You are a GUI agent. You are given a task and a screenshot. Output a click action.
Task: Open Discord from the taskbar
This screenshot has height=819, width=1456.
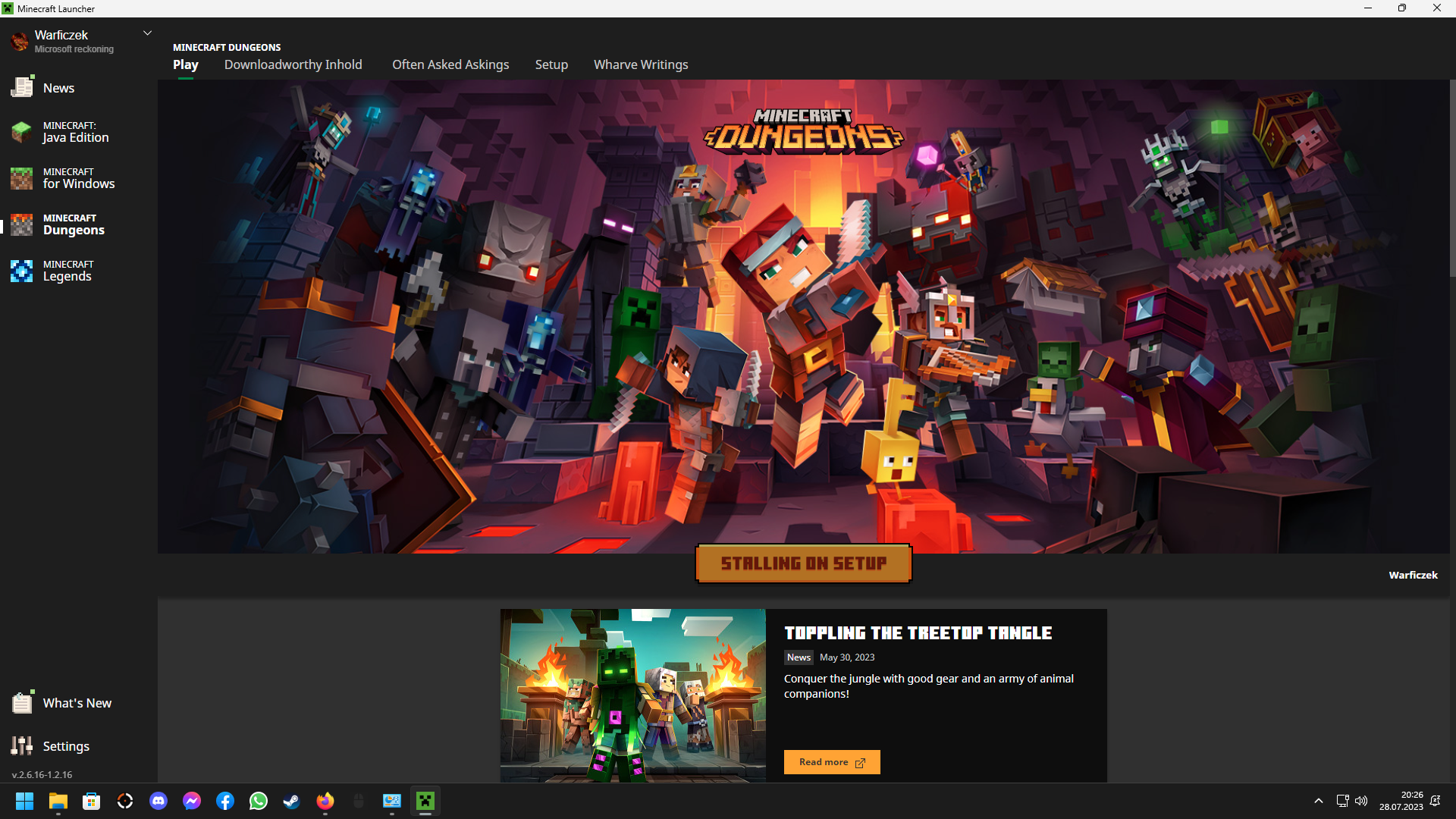point(158,801)
